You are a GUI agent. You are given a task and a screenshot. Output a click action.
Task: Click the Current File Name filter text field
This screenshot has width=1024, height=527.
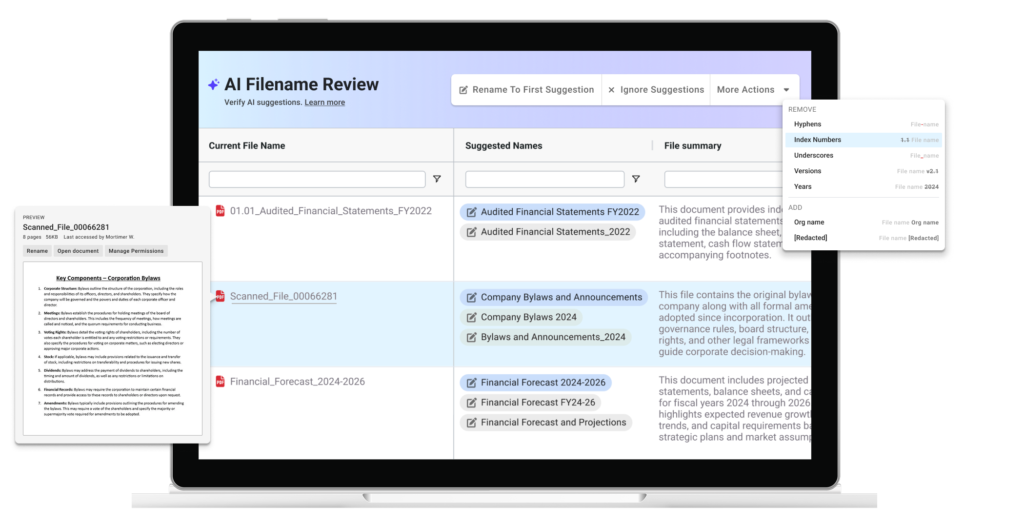[x=317, y=180]
